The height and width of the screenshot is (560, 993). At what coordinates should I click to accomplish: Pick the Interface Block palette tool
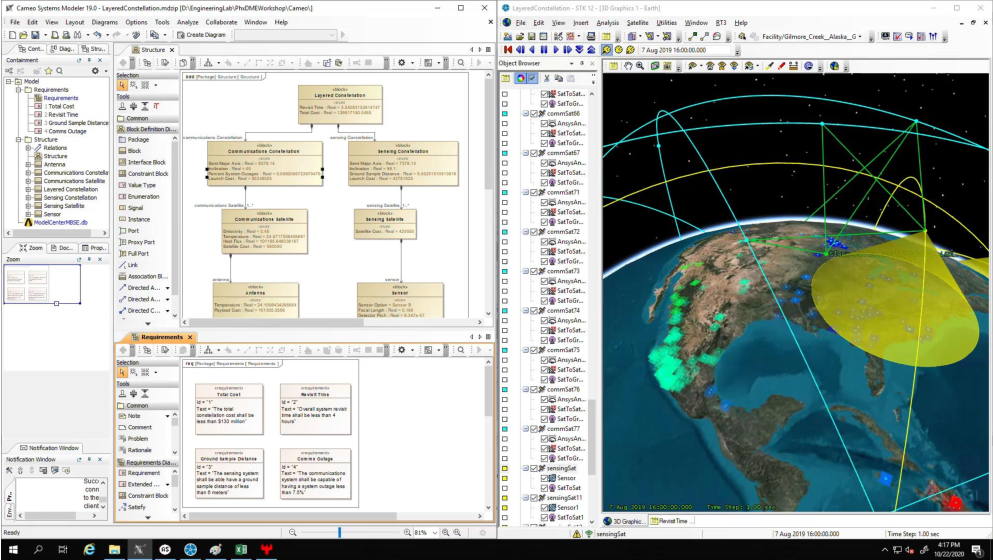click(x=147, y=162)
